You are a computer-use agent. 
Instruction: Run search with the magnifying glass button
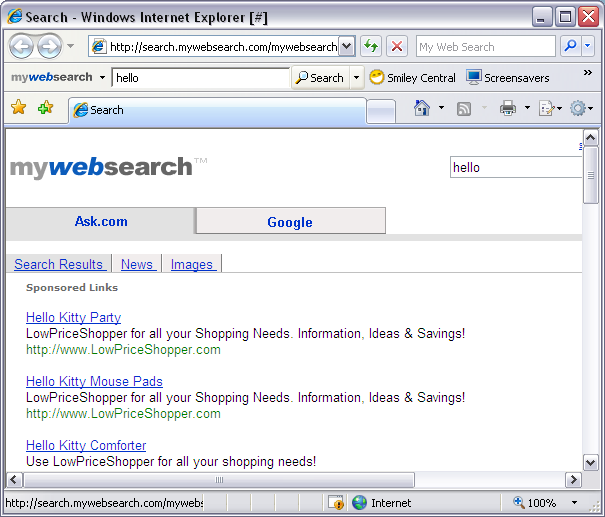pyautogui.click(x=570, y=46)
